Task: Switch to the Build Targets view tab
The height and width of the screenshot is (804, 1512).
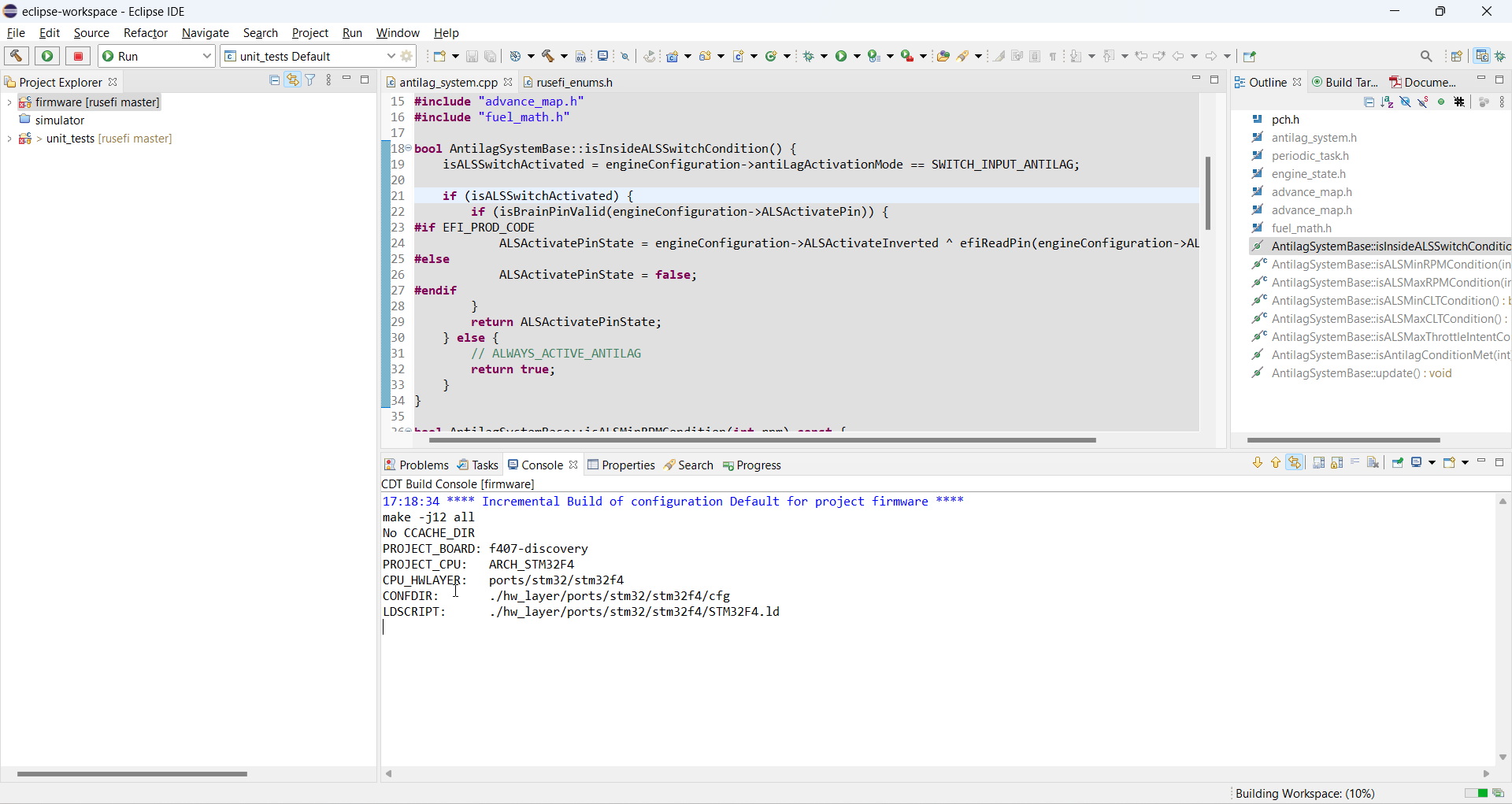Action: (x=1345, y=82)
